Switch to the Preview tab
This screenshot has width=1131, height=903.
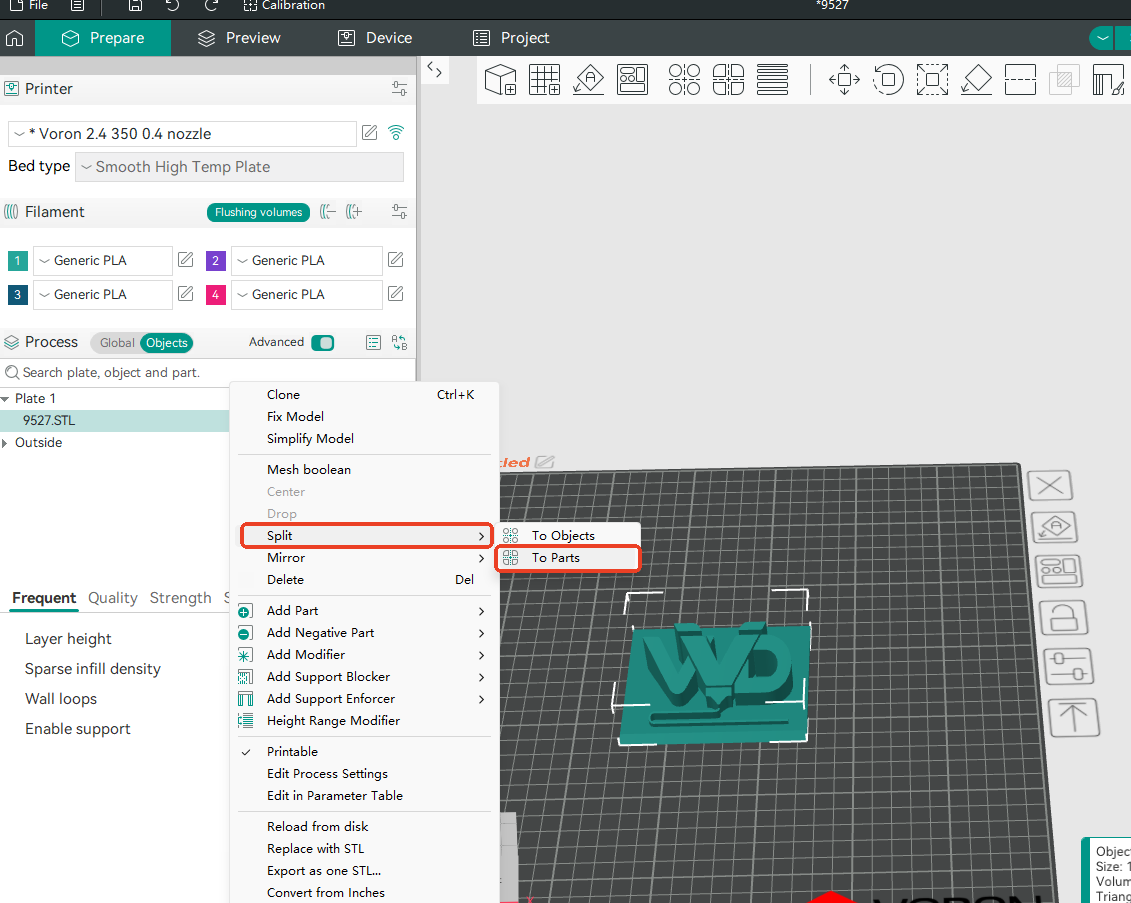tap(239, 38)
